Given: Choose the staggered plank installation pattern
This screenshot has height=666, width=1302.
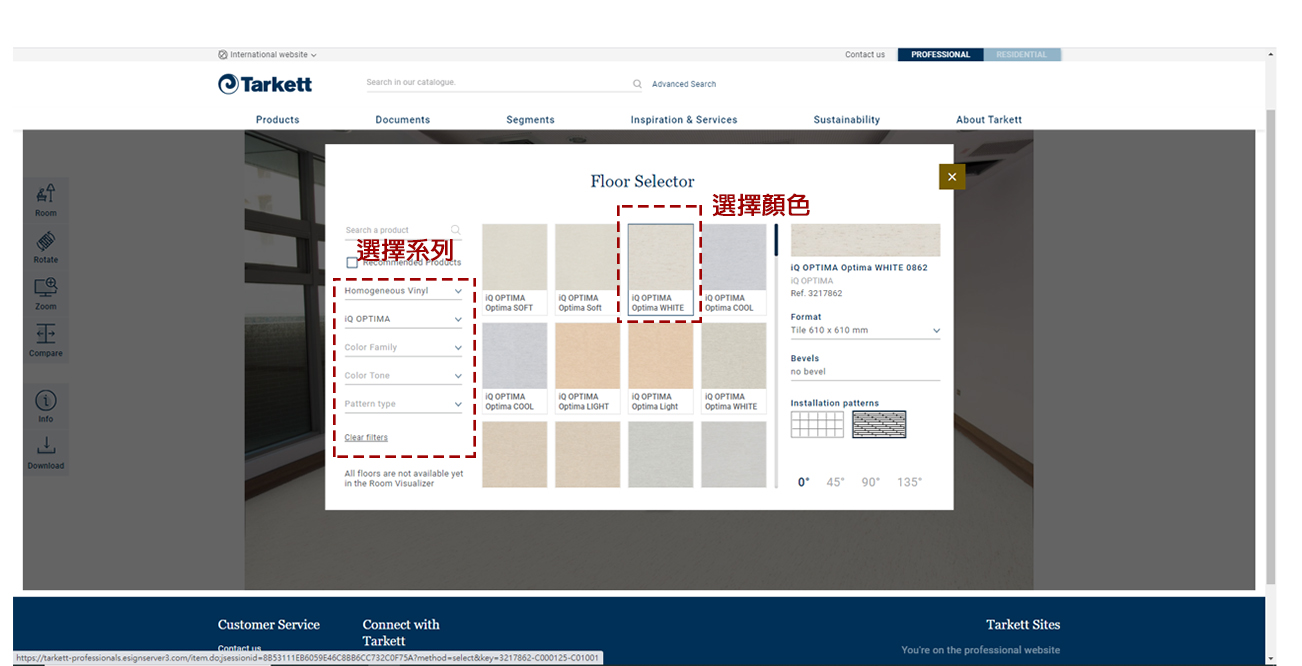Looking at the screenshot, I should click(x=879, y=425).
